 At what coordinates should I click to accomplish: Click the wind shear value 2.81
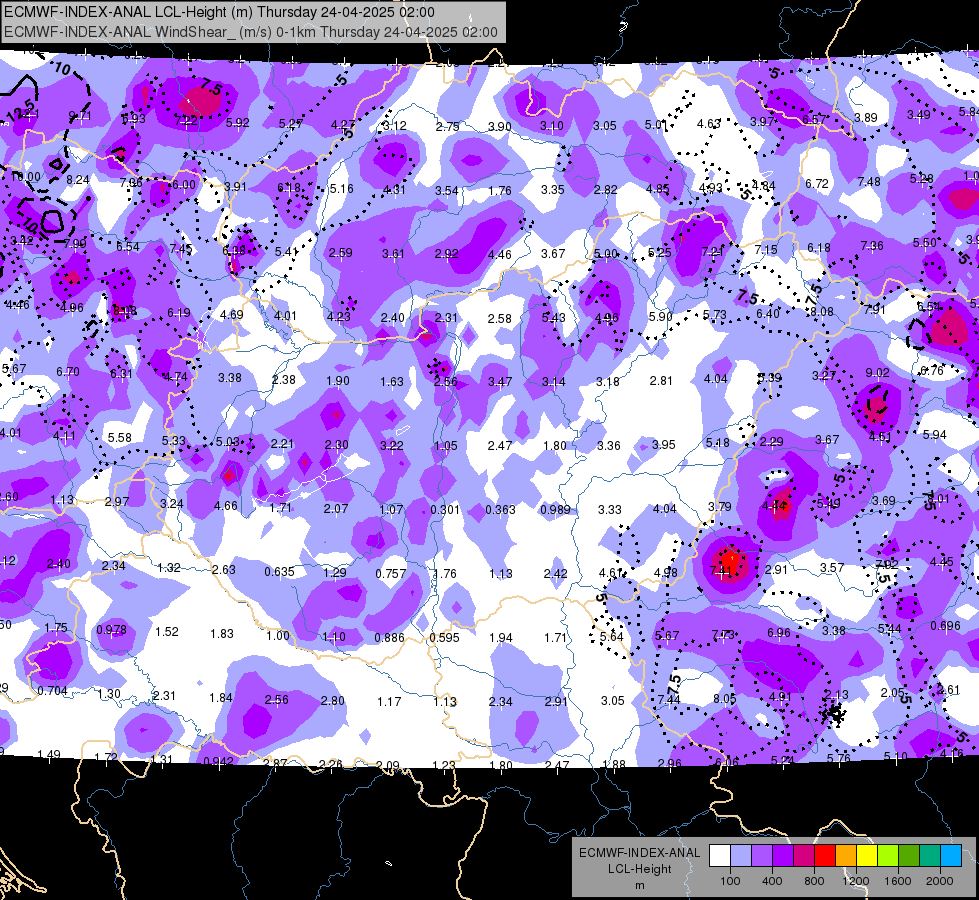[661, 380]
